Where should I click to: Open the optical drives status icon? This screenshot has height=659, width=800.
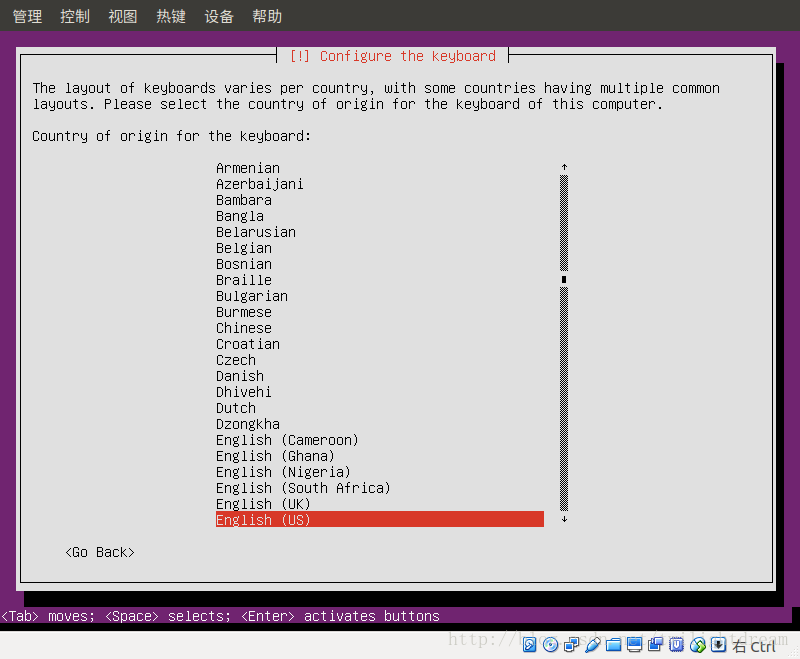pos(551,644)
